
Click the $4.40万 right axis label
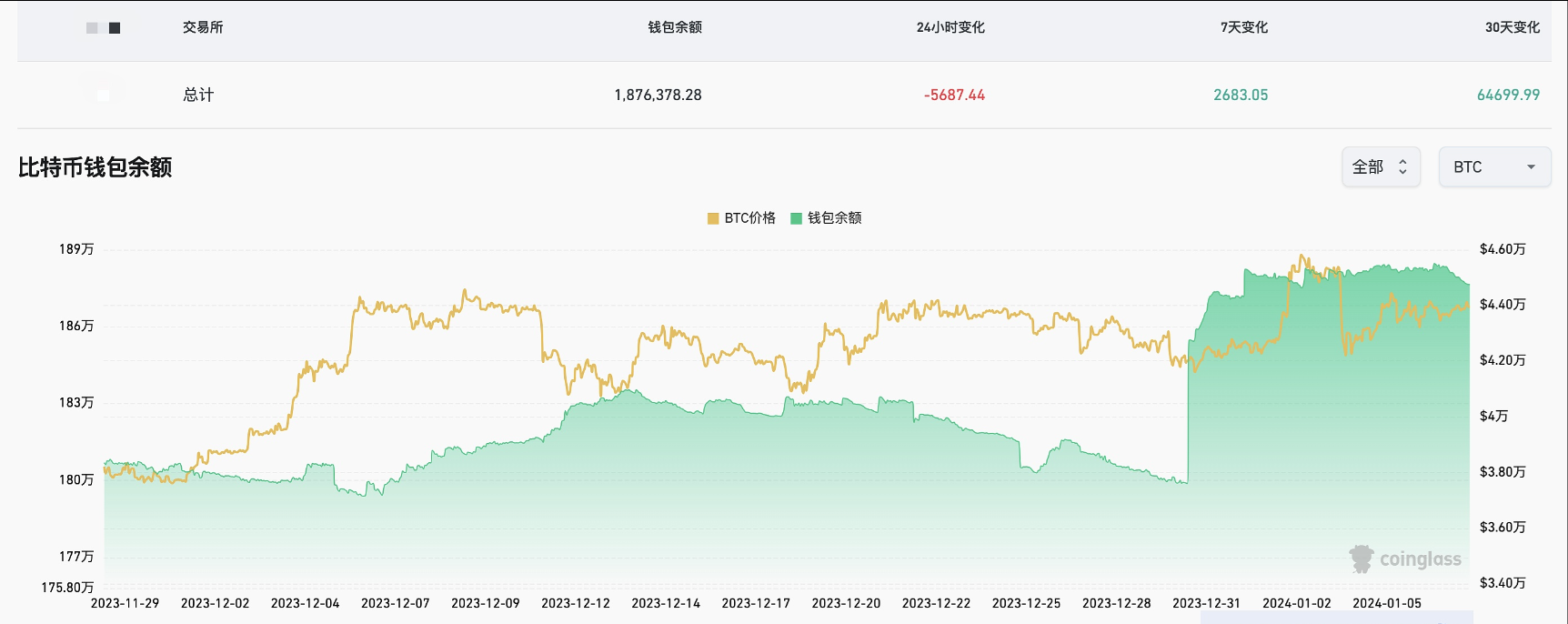1503,304
